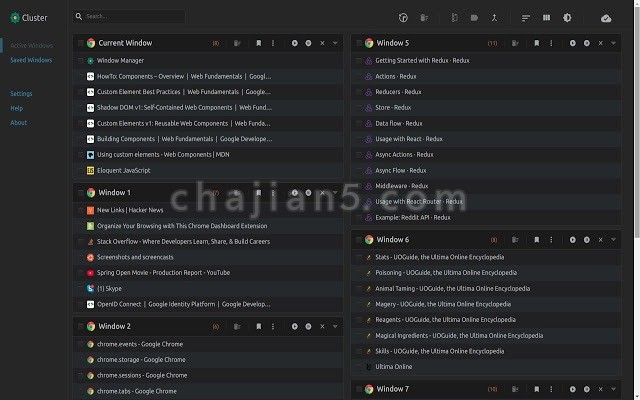Click the Search input field

click(129, 16)
